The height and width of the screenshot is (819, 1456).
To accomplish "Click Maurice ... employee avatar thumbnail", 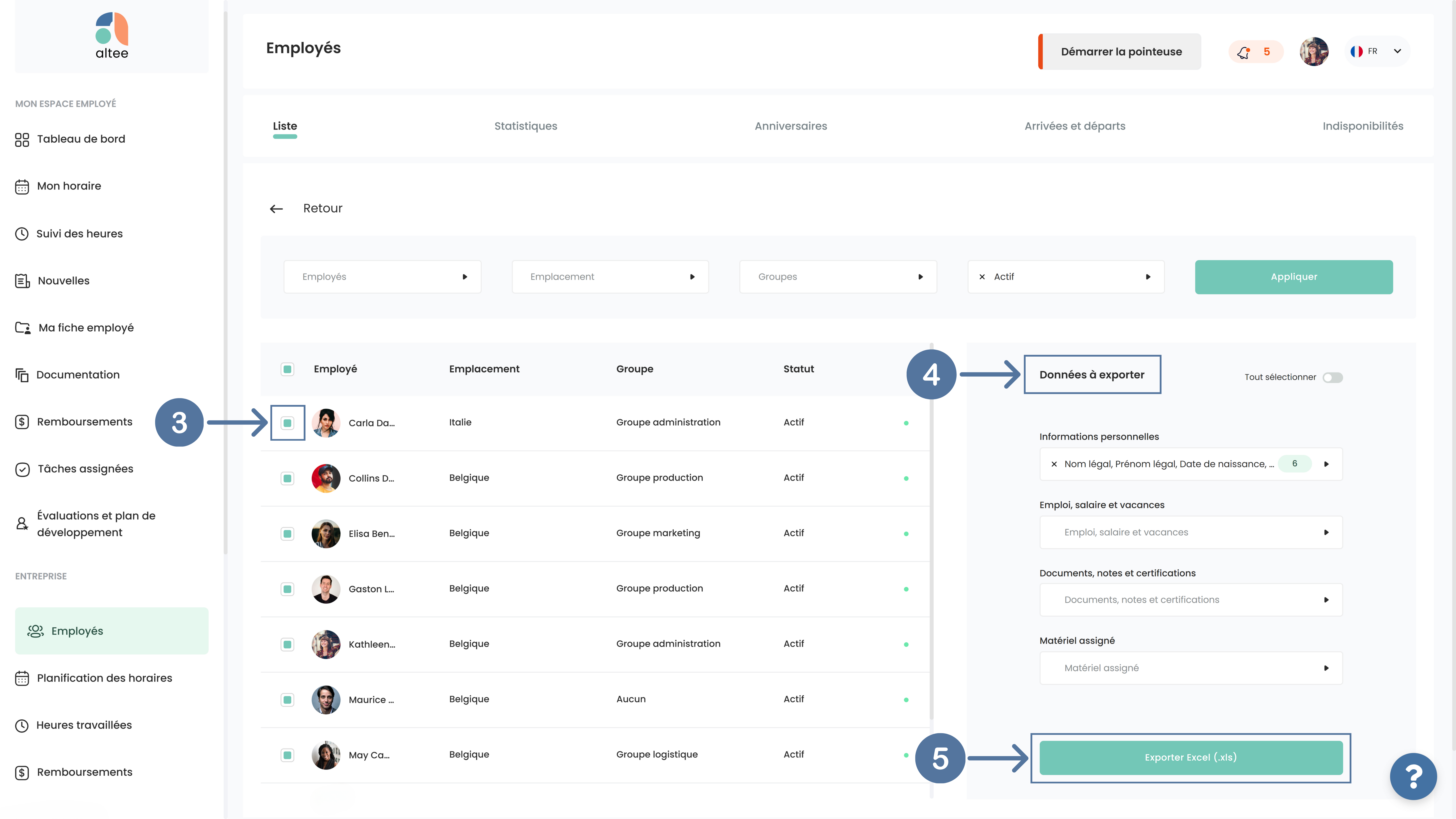I will pyautogui.click(x=326, y=700).
